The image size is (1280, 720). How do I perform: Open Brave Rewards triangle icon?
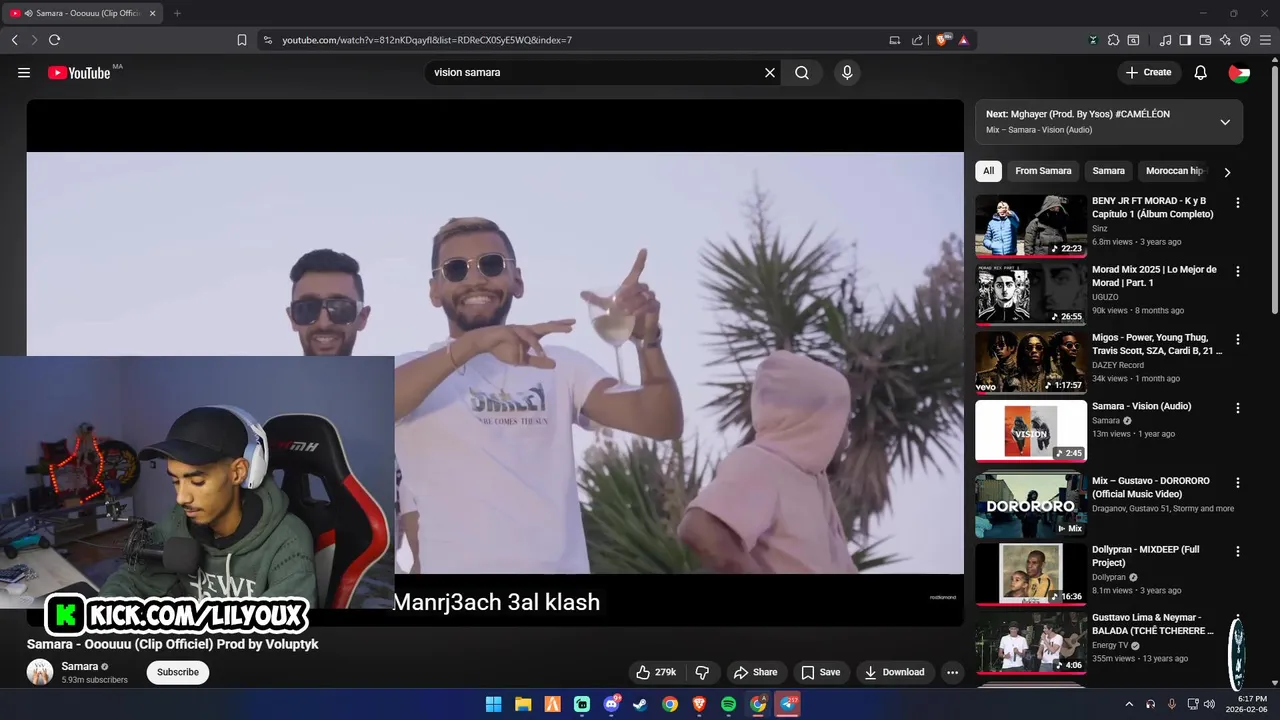point(964,40)
